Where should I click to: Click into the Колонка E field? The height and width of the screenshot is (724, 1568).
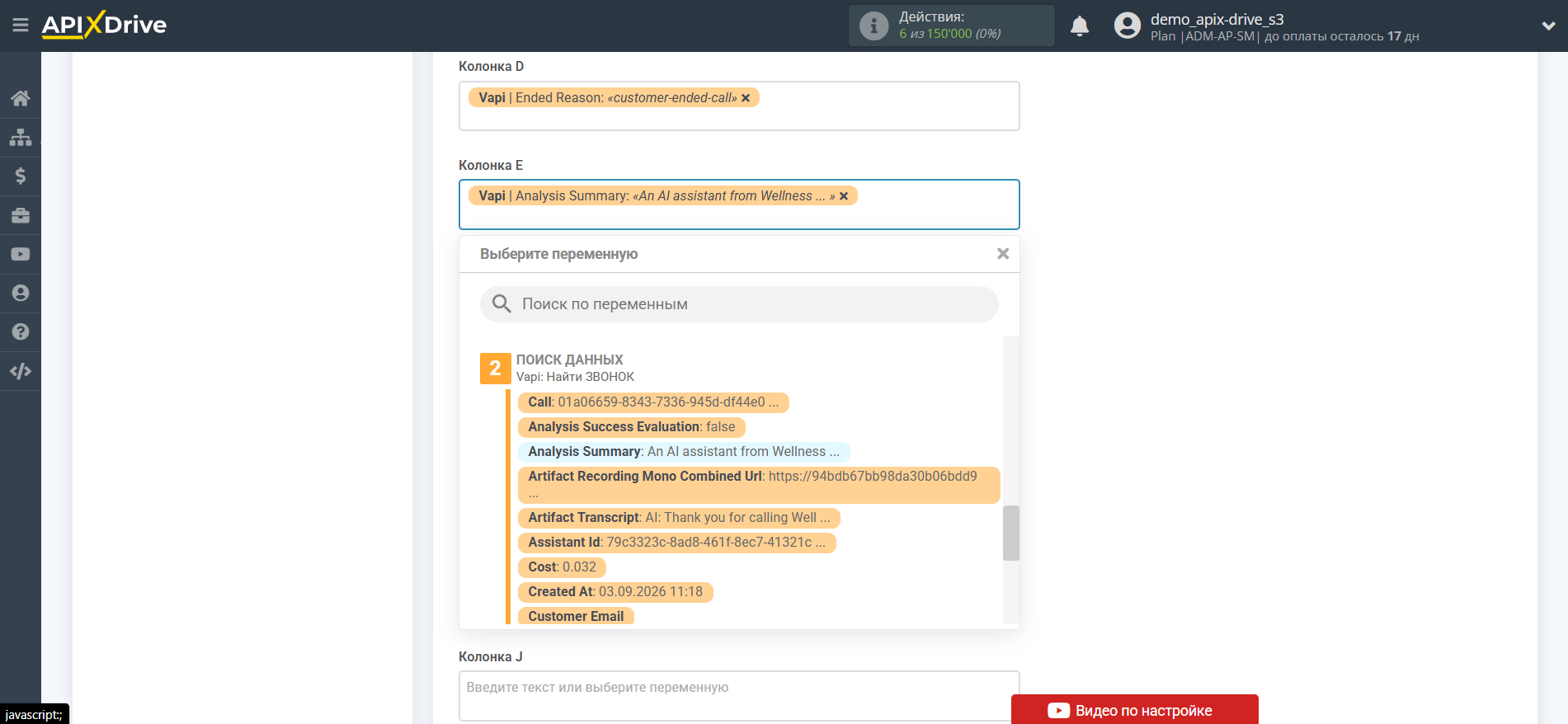[739, 205]
